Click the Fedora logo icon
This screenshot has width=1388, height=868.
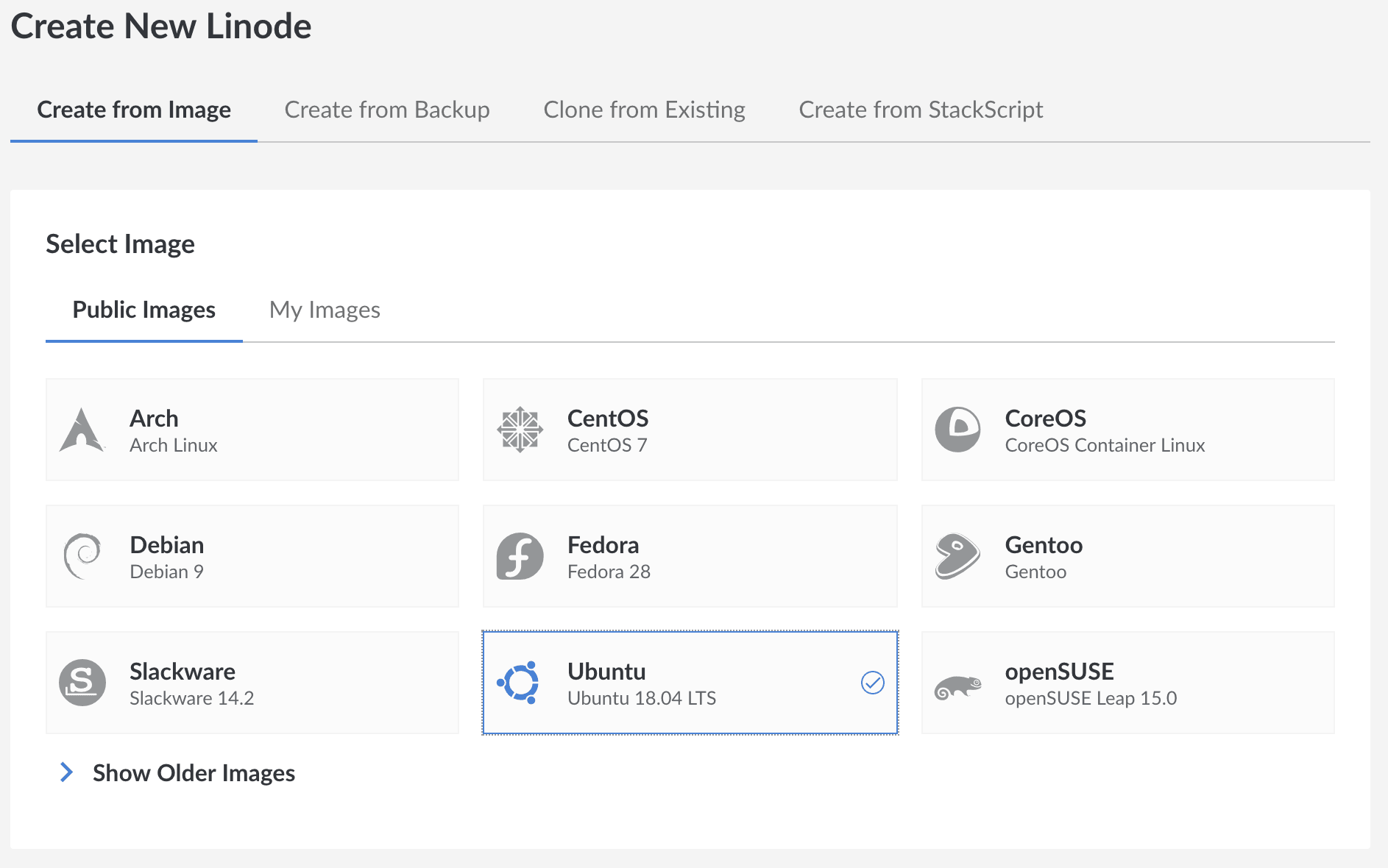tap(520, 556)
